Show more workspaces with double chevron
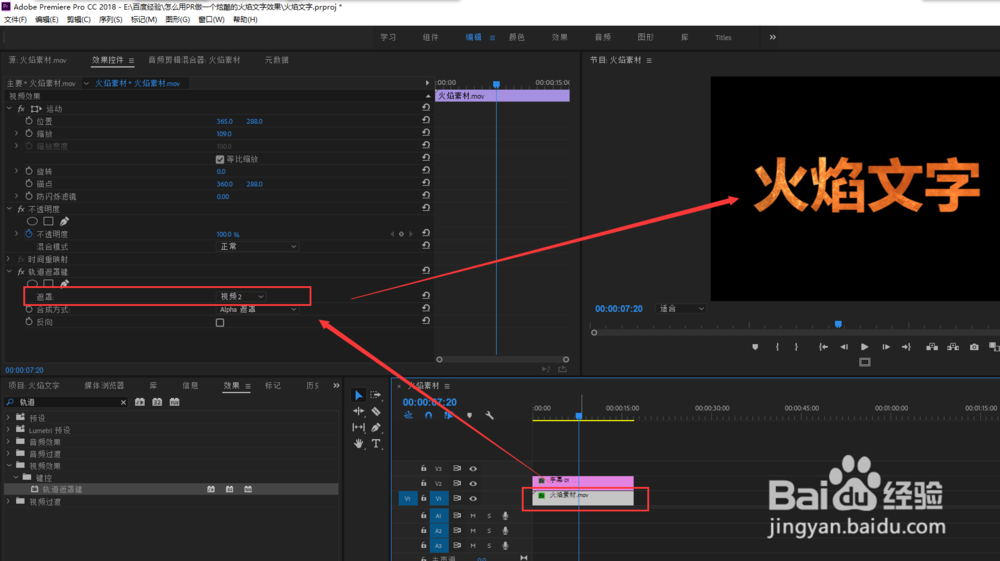The height and width of the screenshot is (561, 1000). 772,37
